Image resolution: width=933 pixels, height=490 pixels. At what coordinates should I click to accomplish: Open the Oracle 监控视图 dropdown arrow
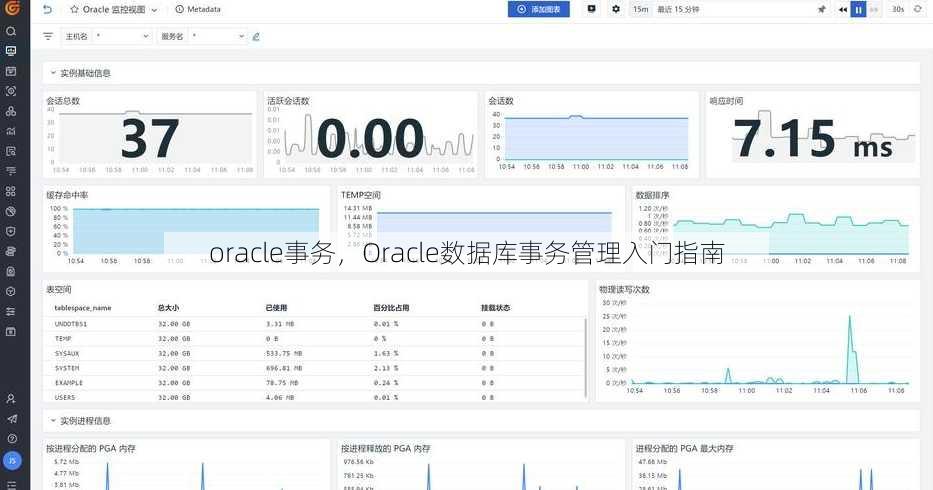pos(155,10)
